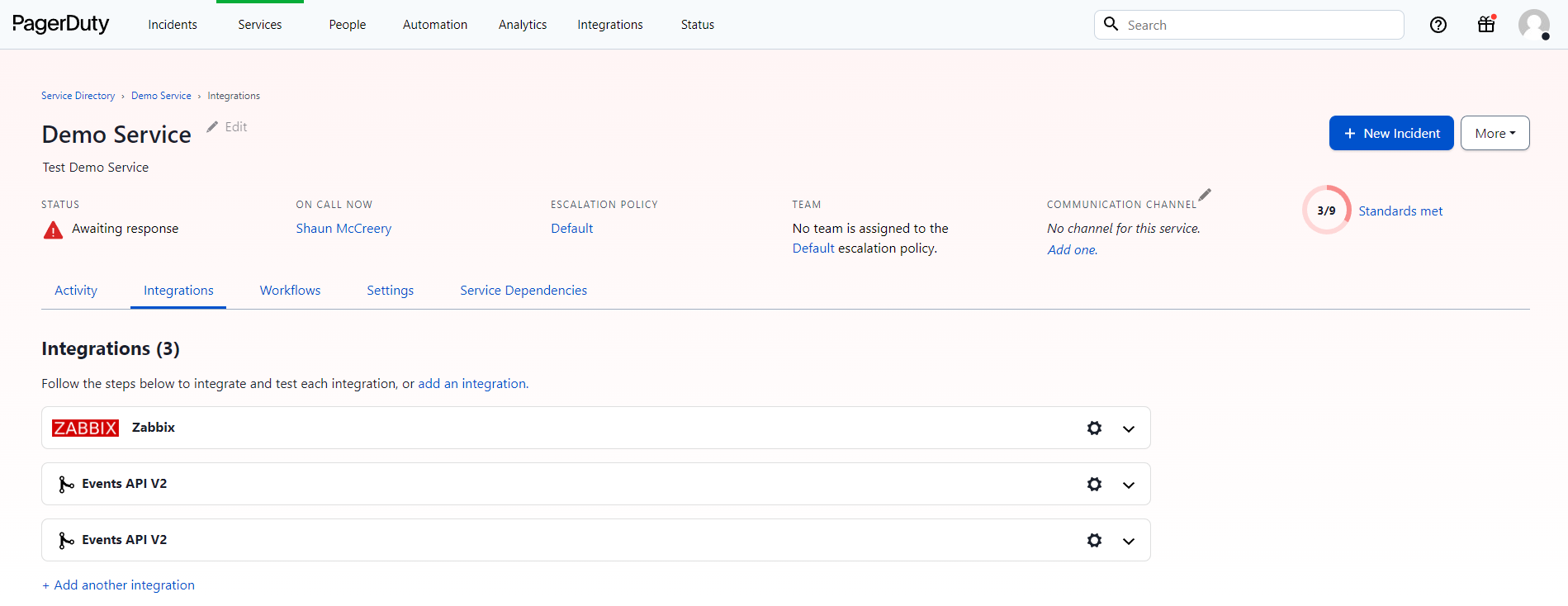Click the search magnifier icon
This screenshot has width=1568, height=606.
coord(1111,24)
